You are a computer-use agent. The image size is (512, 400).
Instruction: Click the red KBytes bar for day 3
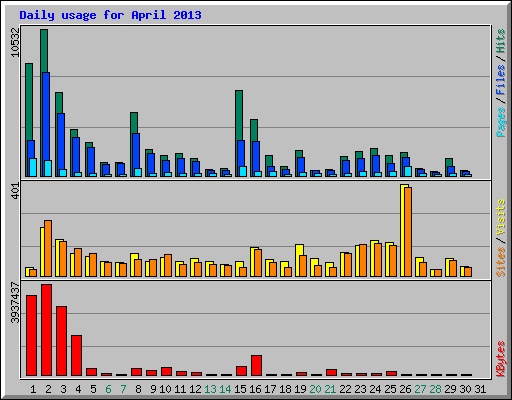pos(61,341)
